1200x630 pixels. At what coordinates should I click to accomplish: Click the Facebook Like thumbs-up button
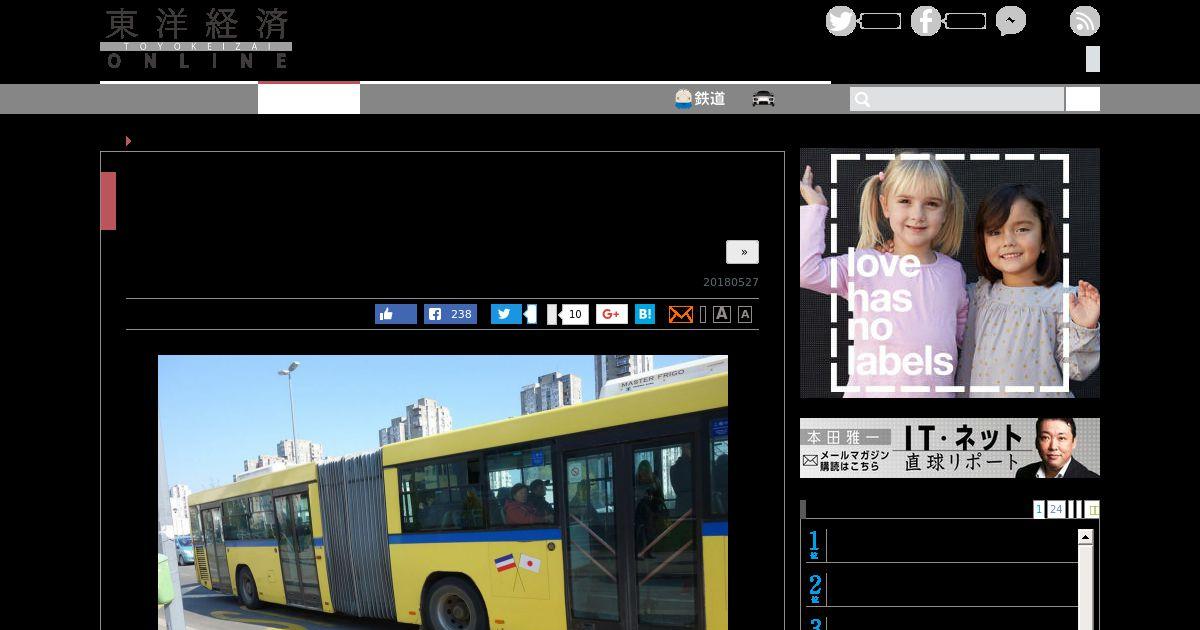coord(395,314)
